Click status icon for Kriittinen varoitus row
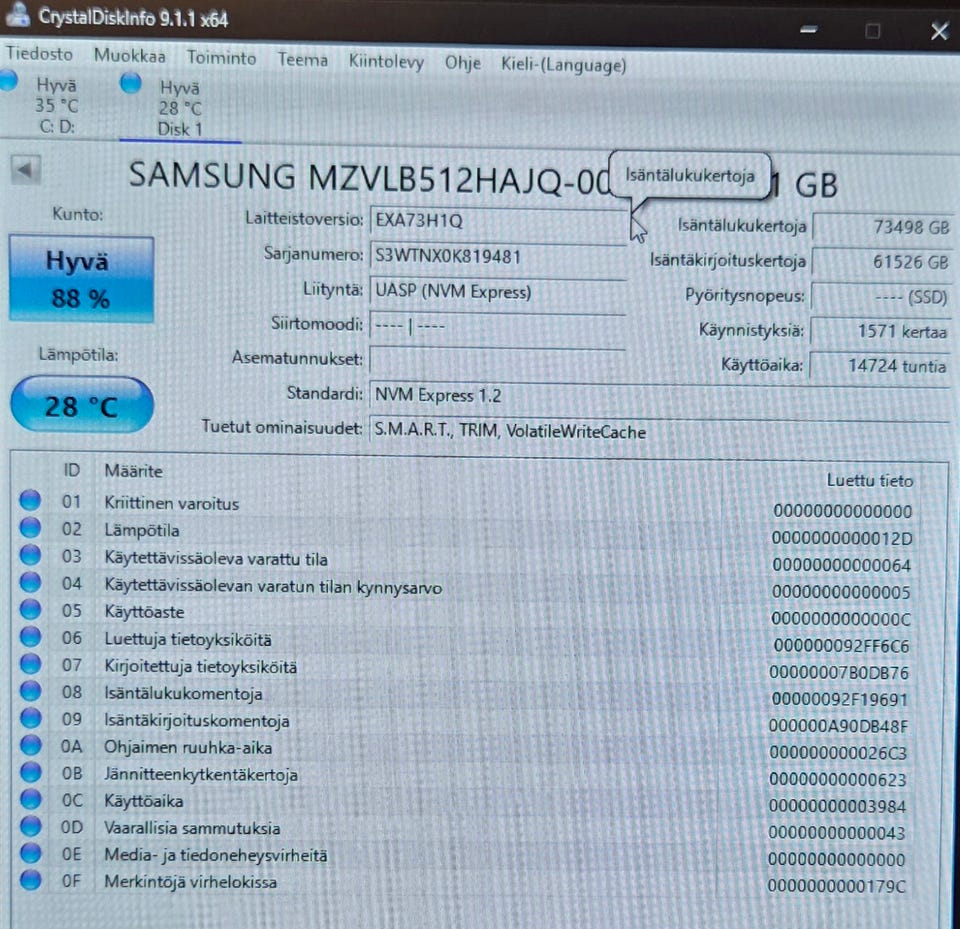Screen dimensions: 960x929 point(30,500)
